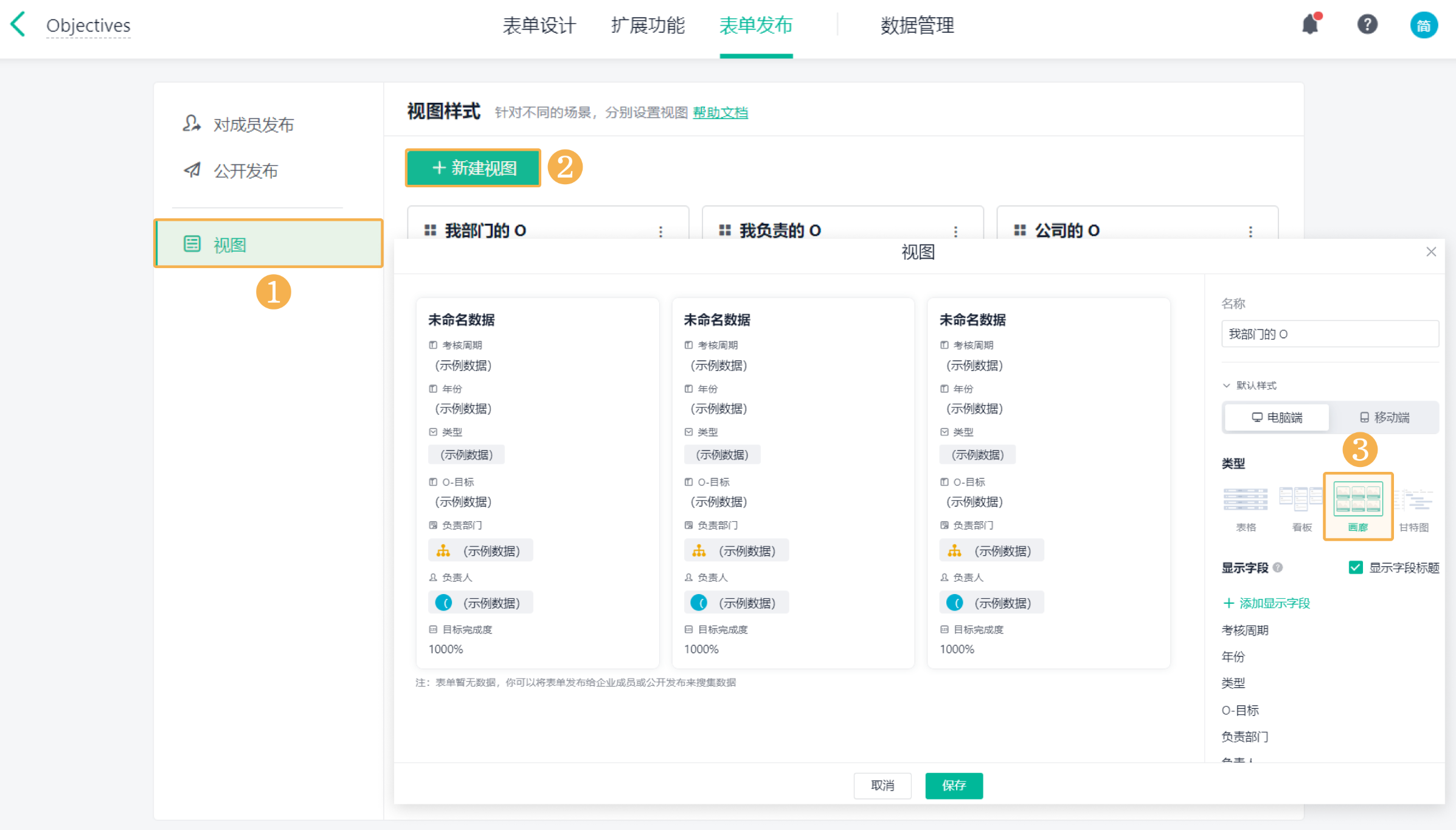The height and width of the screenshot is (830, 1456).
Task: Select the 表格 view type
Action: (x=1245, y=508)
